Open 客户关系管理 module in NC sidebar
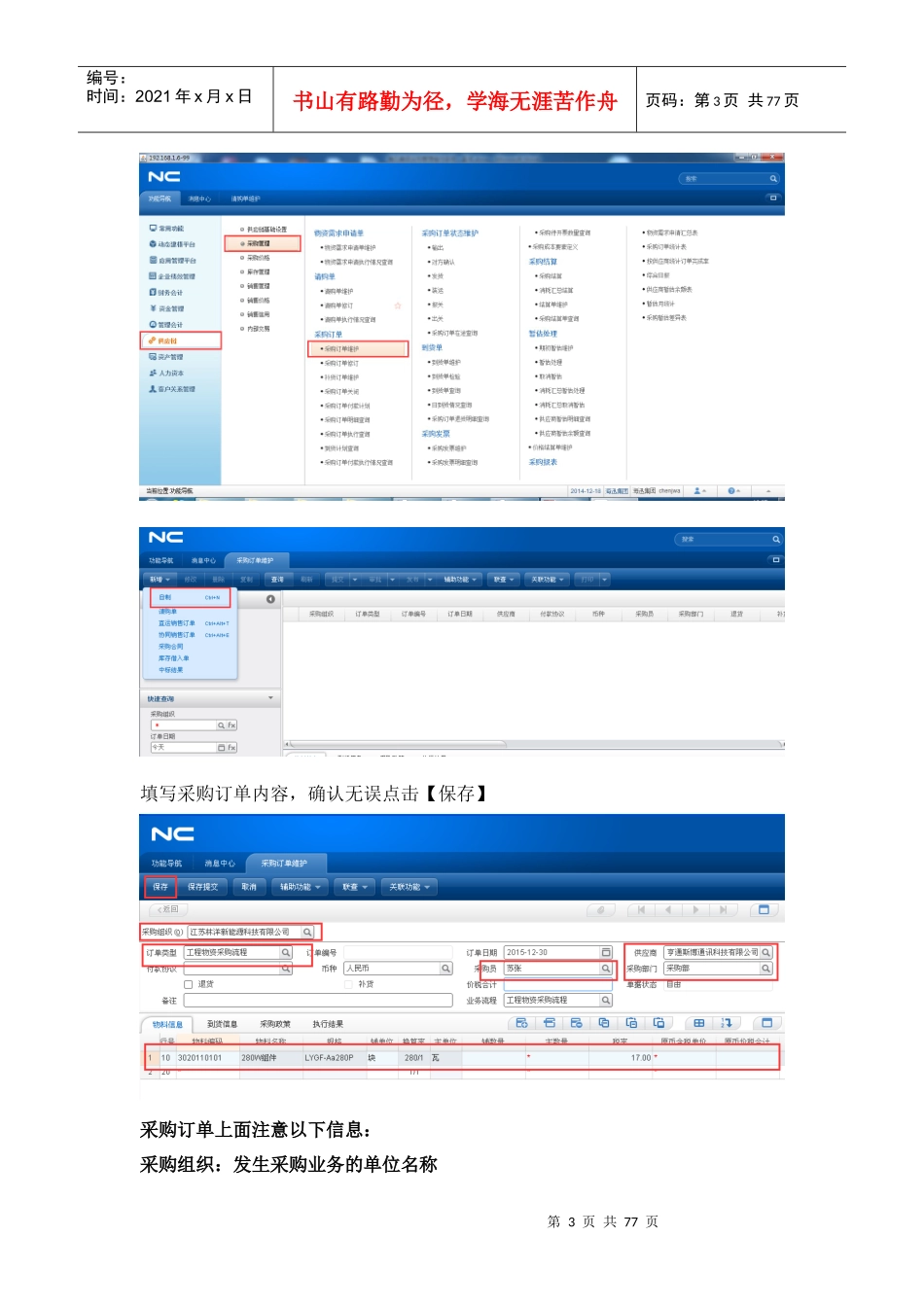Image resolution: width=924 pixels, height=1307 pixels. (171, 389)
